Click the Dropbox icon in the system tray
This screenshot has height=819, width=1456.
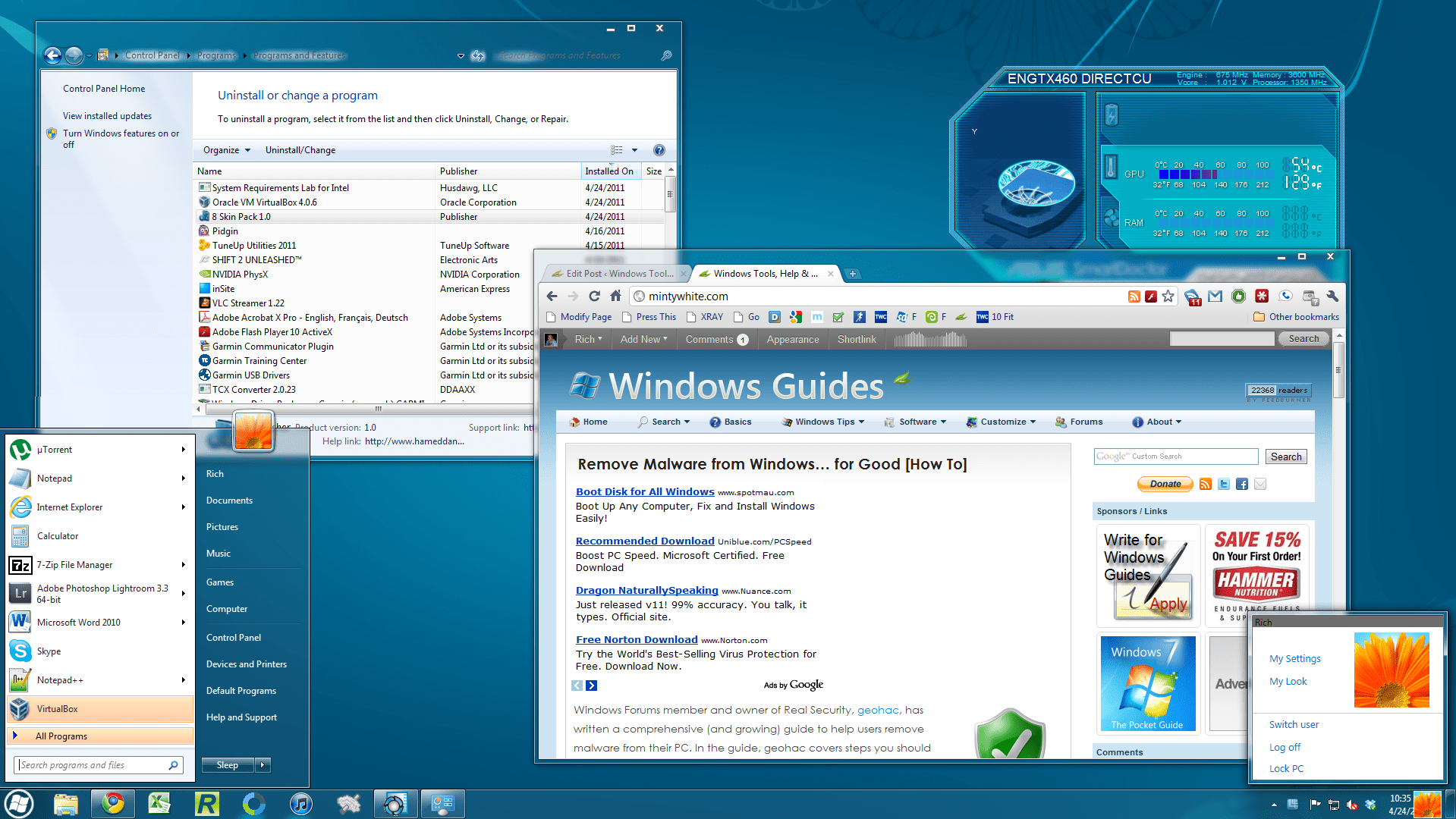tap(1370, 805)
